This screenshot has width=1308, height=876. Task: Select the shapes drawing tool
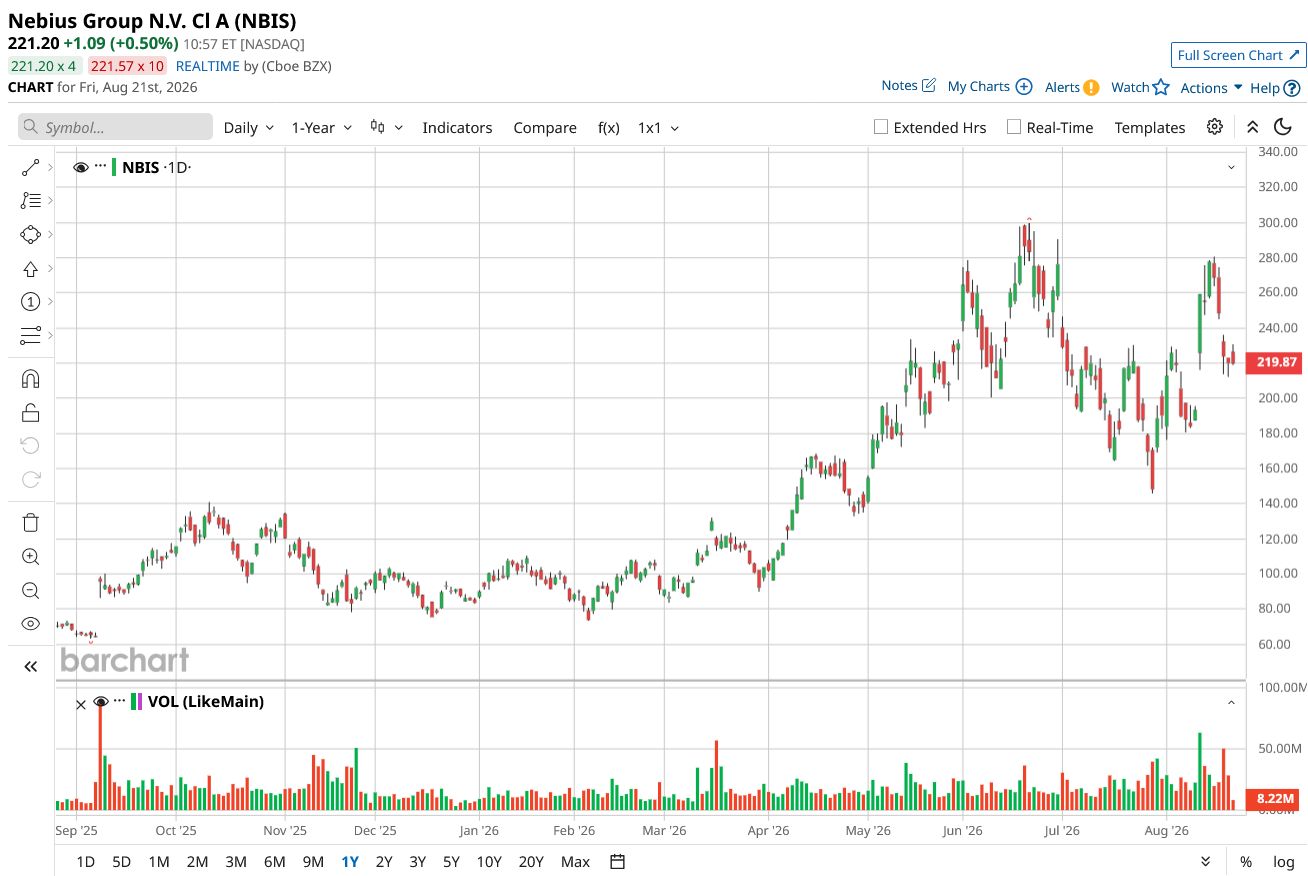point(30,234)
